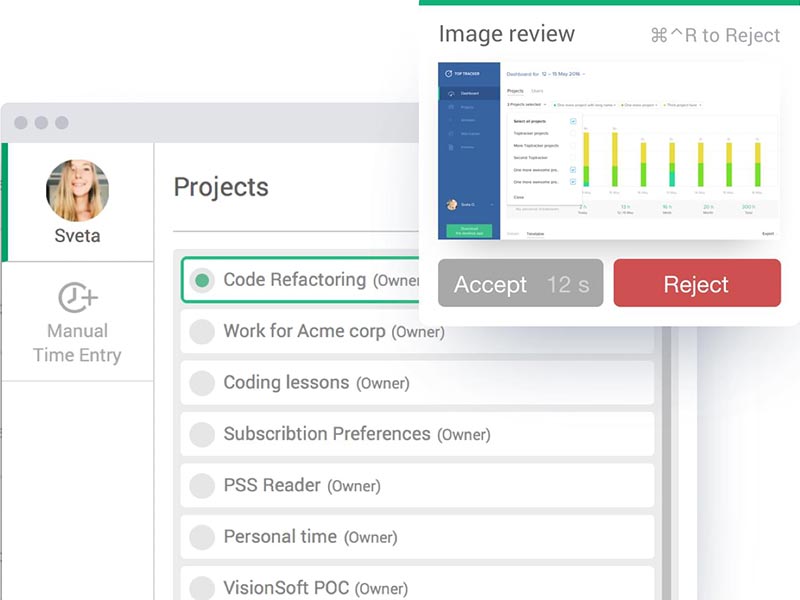Tick the Select all projects checkbox in the preview
This screenshot has width=800, height=600.
pos(572,121)
